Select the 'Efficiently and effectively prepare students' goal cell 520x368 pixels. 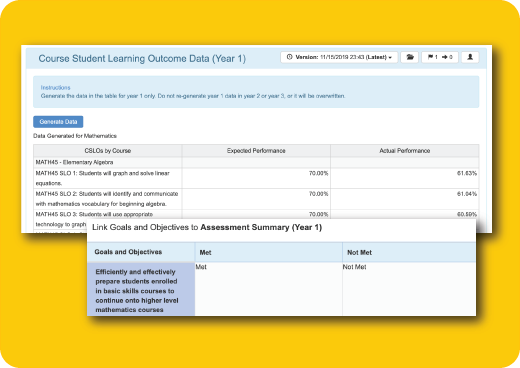141,289
